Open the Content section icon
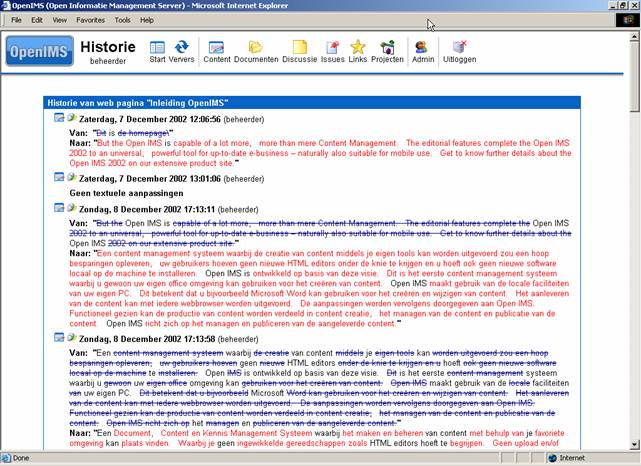This screenshot has height=466, width=641. click(216, 47)
